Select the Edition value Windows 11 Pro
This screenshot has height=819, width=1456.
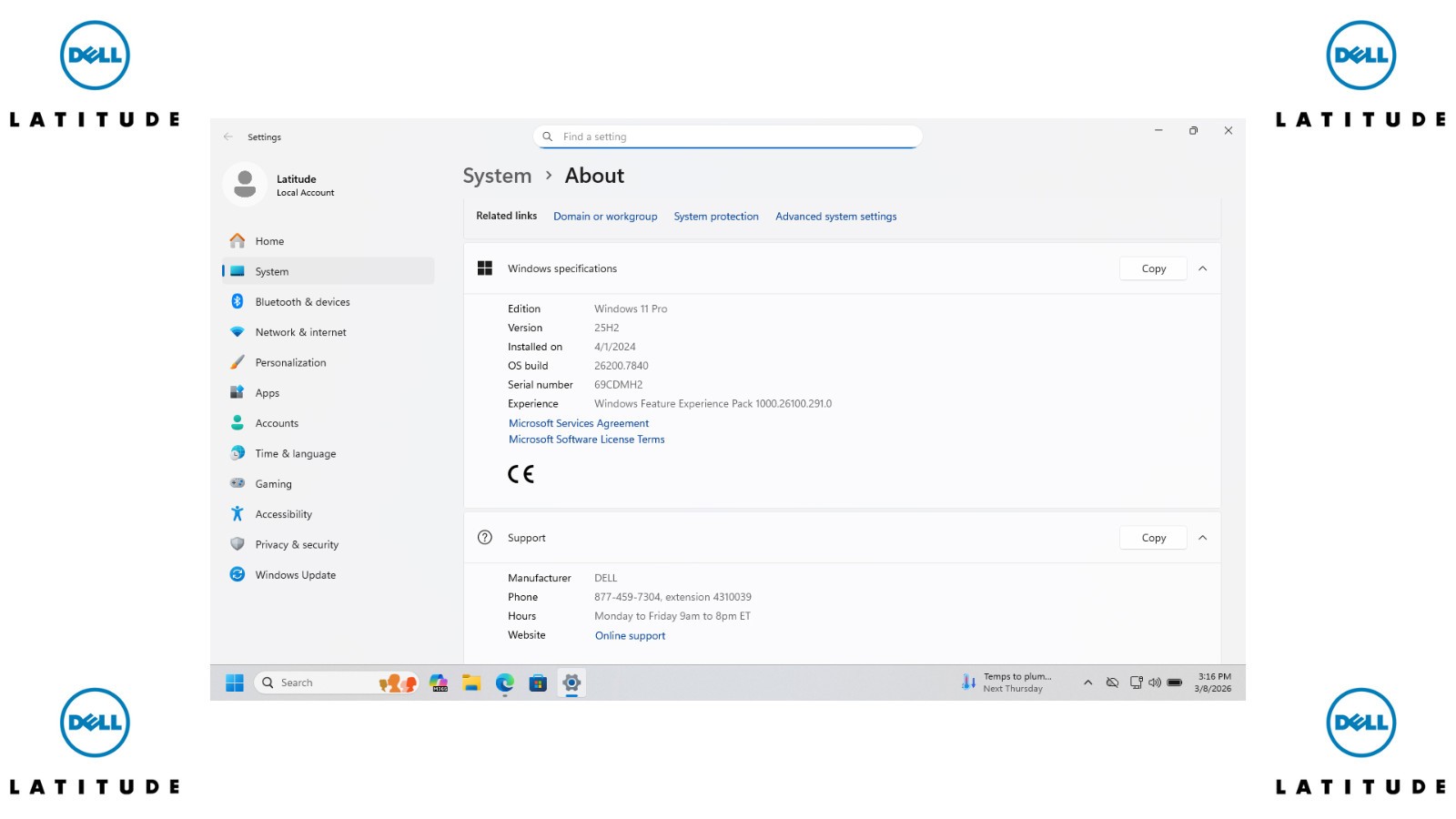pyautogui.click(x=631, y=308)
